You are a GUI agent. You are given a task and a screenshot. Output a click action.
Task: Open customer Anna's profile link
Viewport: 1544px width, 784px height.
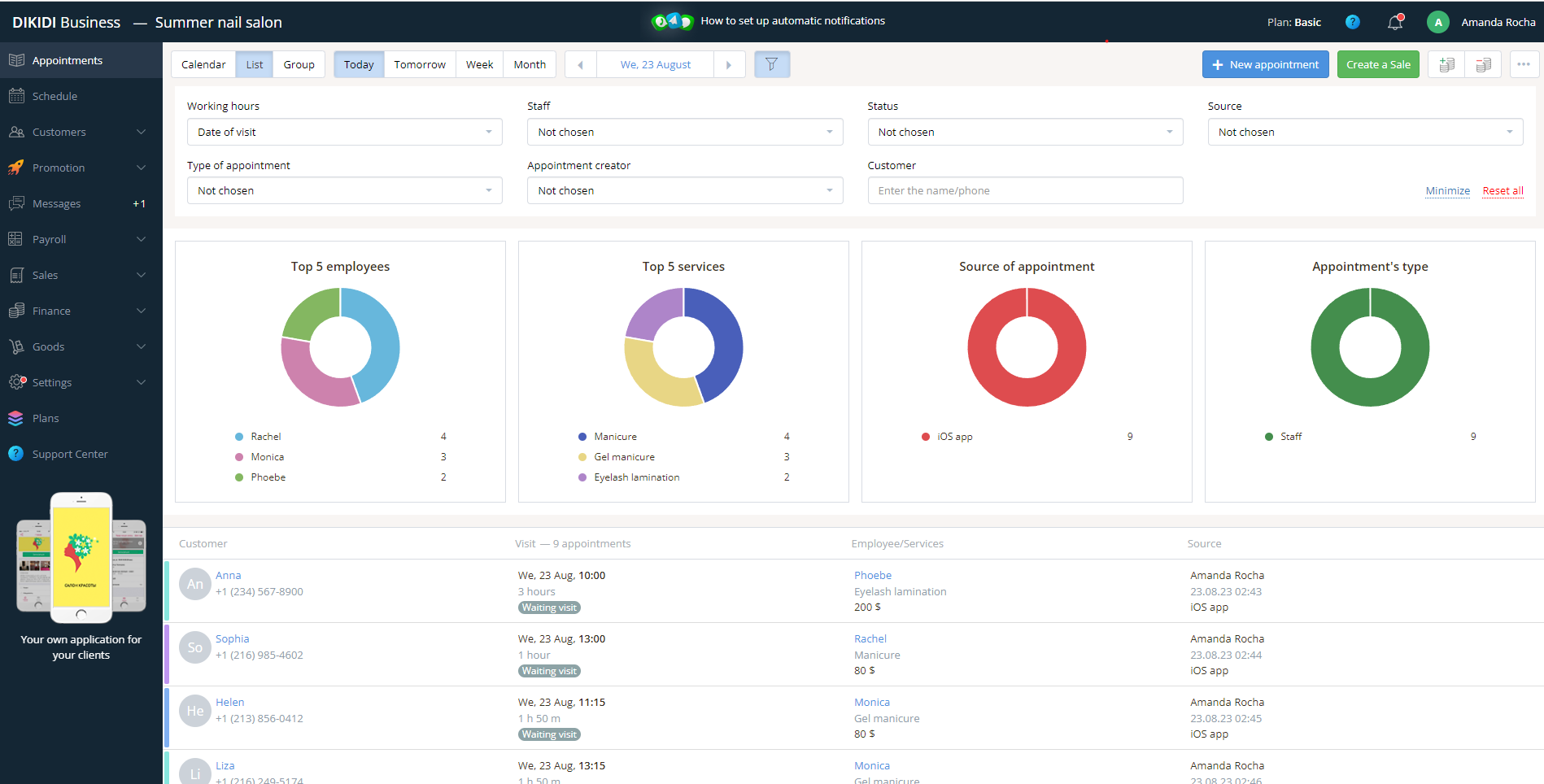tap(229, 575)
